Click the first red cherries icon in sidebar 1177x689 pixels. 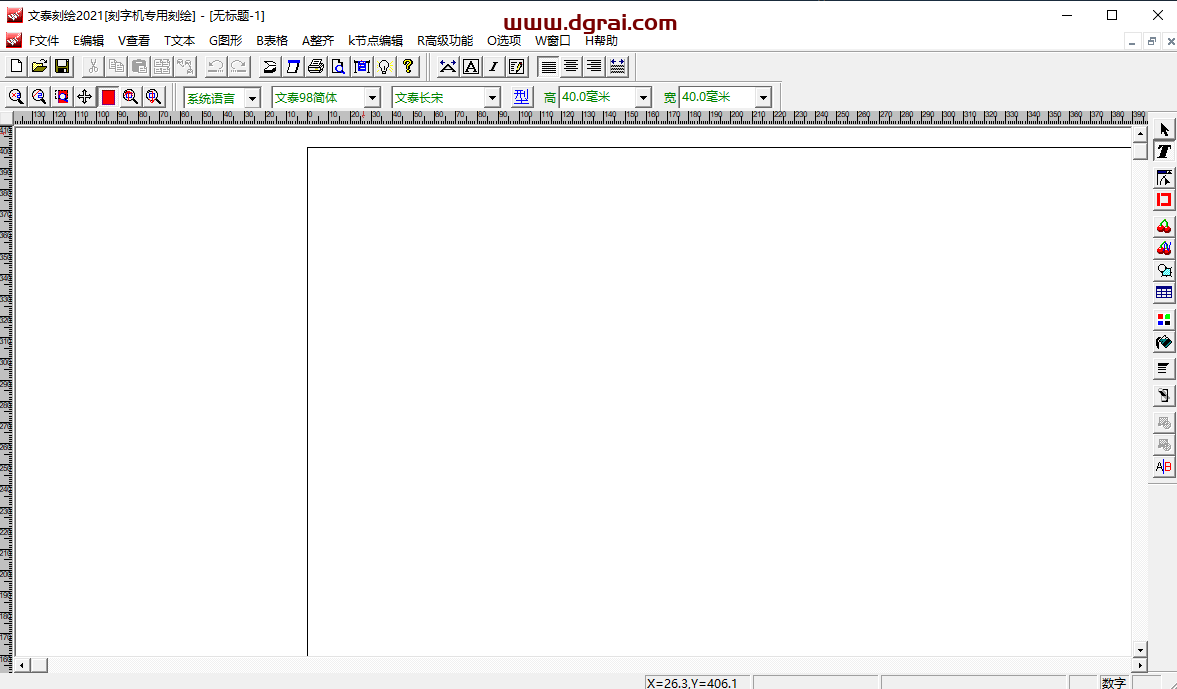pos(1163,226)
